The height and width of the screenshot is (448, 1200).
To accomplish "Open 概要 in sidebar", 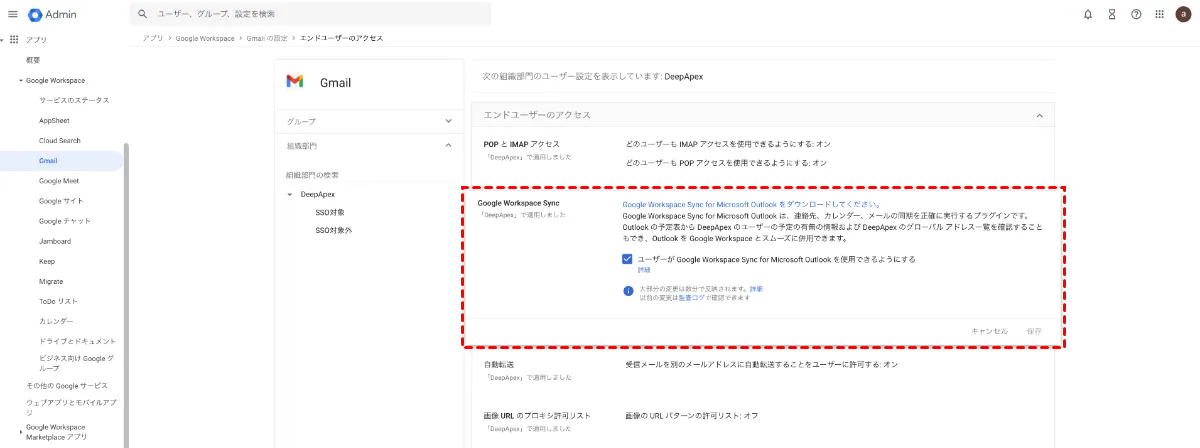I will 33,60.
